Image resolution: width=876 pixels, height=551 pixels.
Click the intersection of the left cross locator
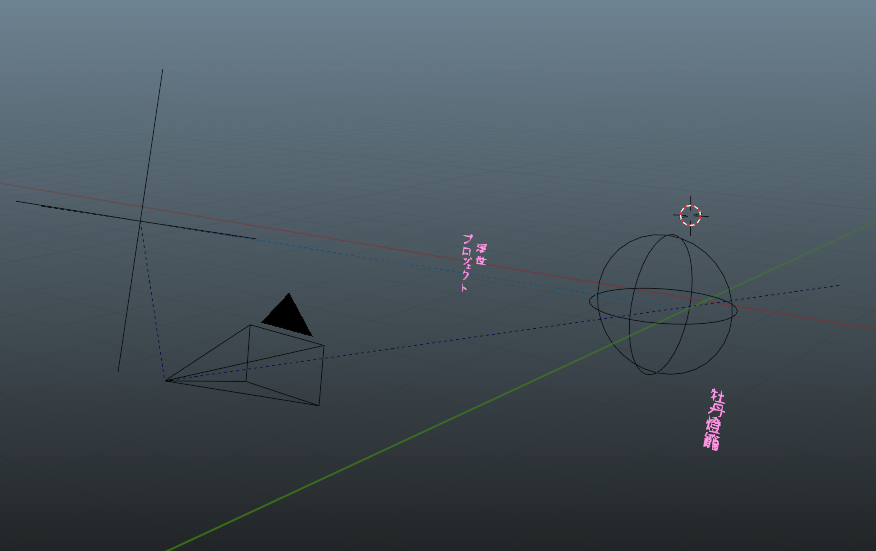140,220
